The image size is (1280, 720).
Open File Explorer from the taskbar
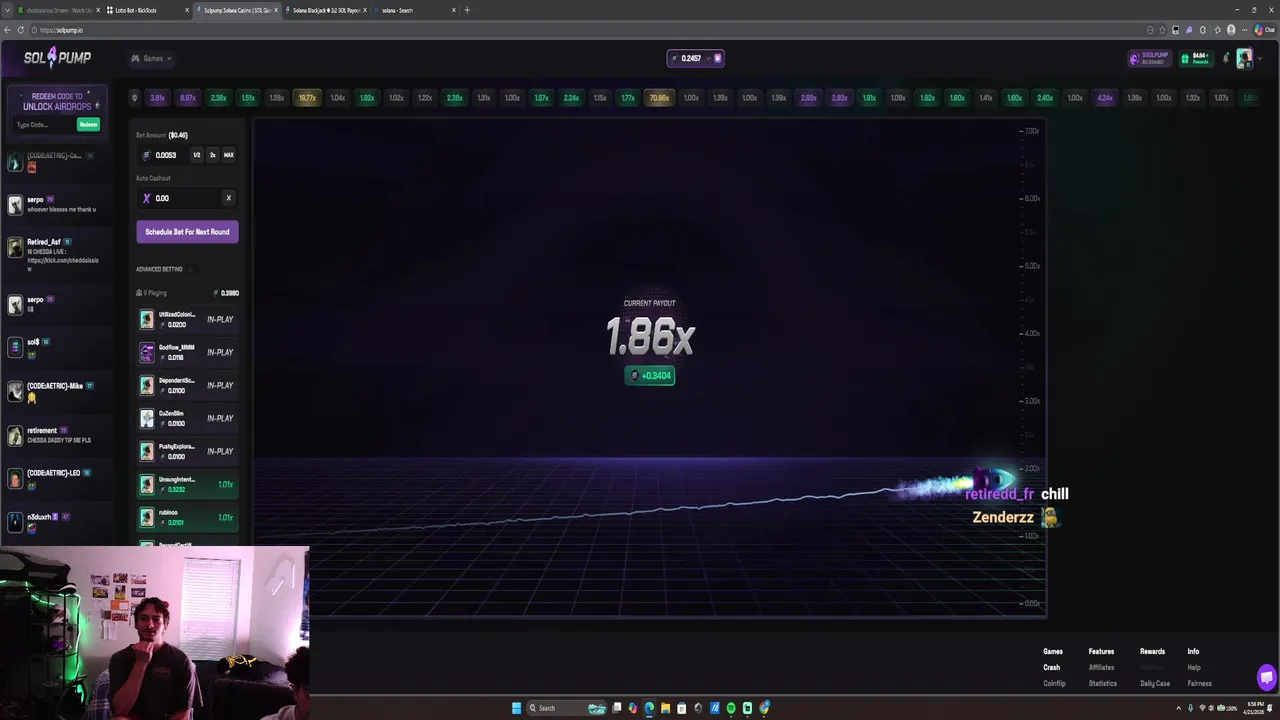point(665,708)
